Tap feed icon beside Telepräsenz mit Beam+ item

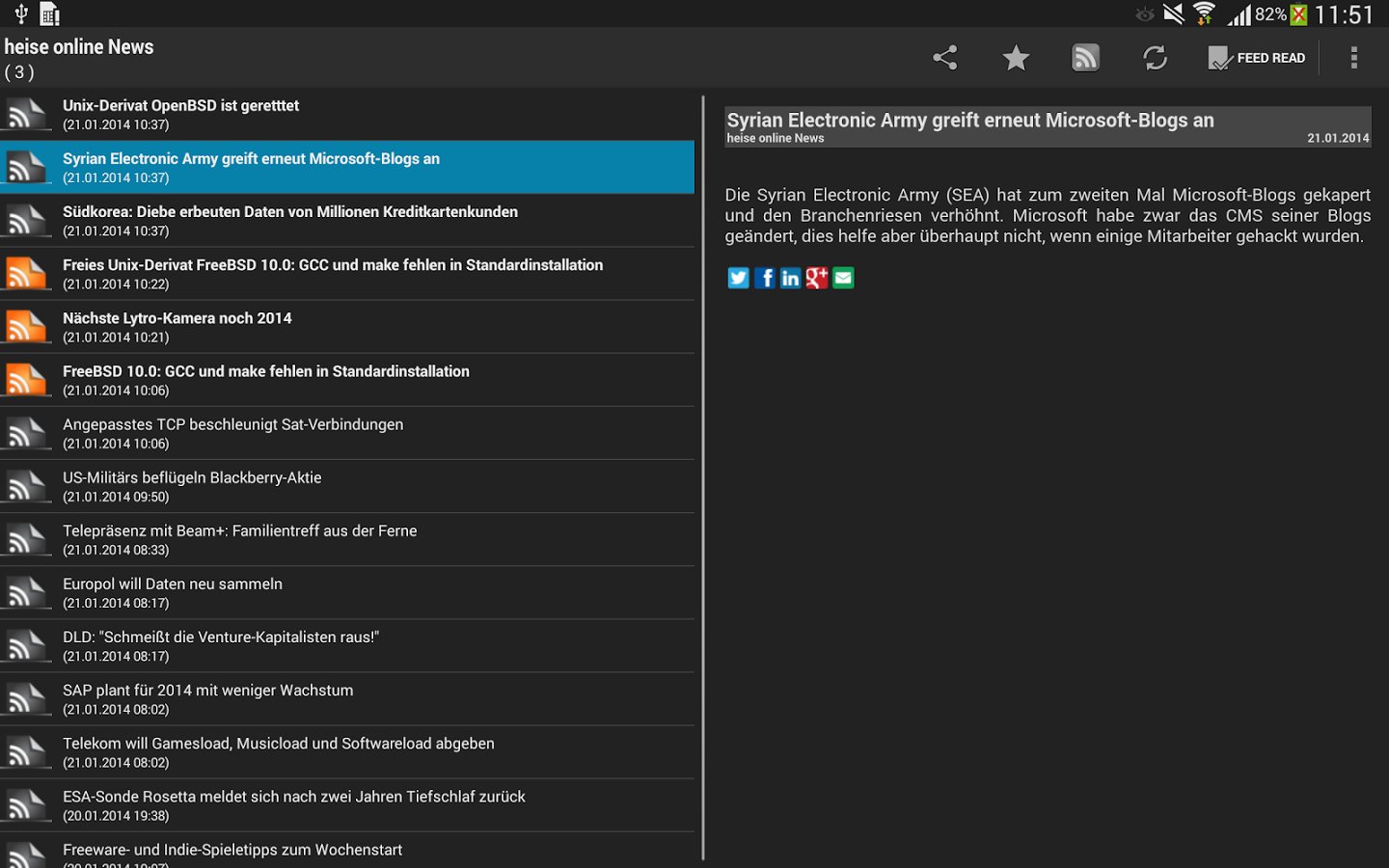coord(26,539)
